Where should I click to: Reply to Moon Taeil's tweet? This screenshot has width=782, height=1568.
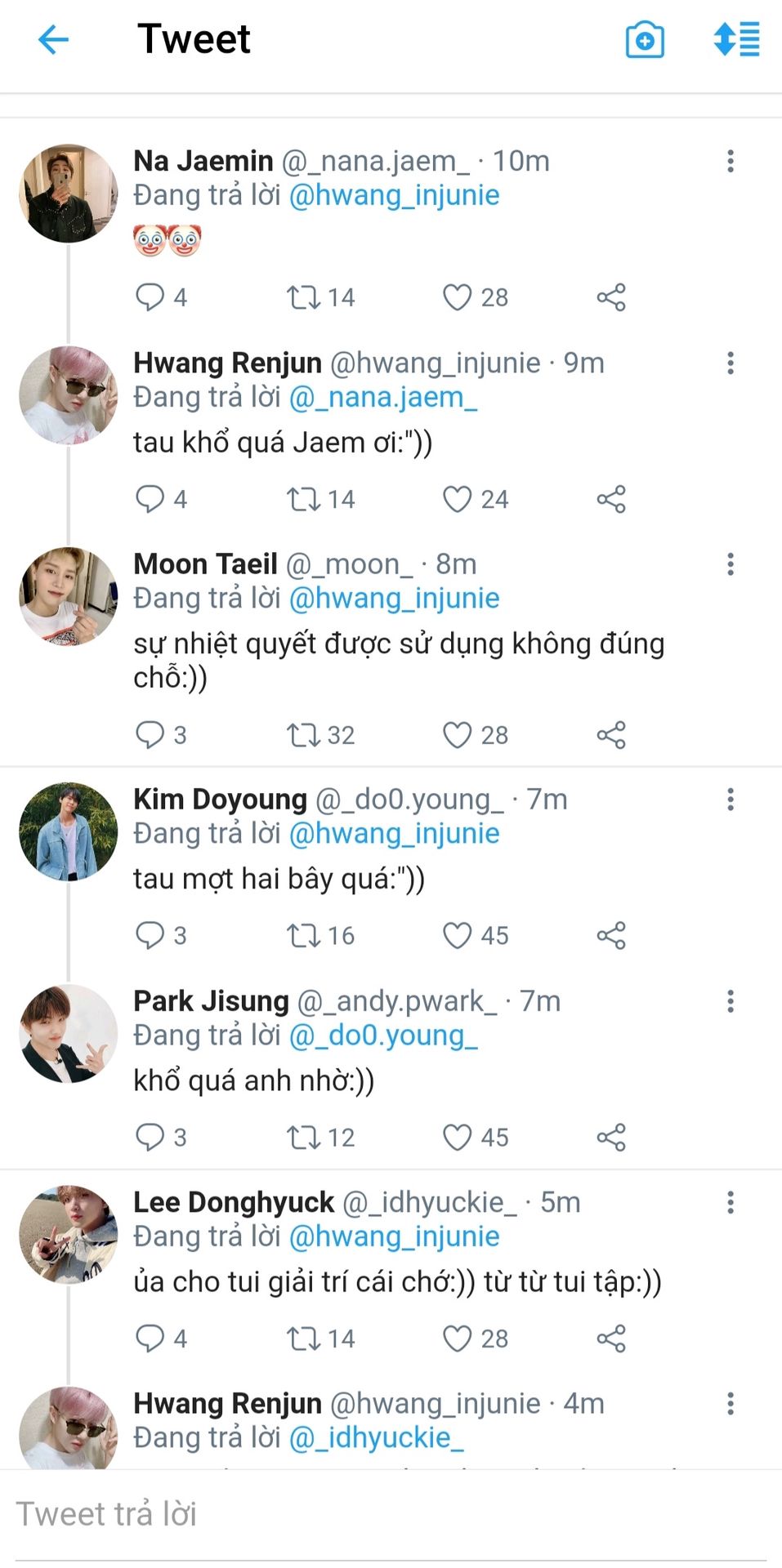click(x=150, y=735)
